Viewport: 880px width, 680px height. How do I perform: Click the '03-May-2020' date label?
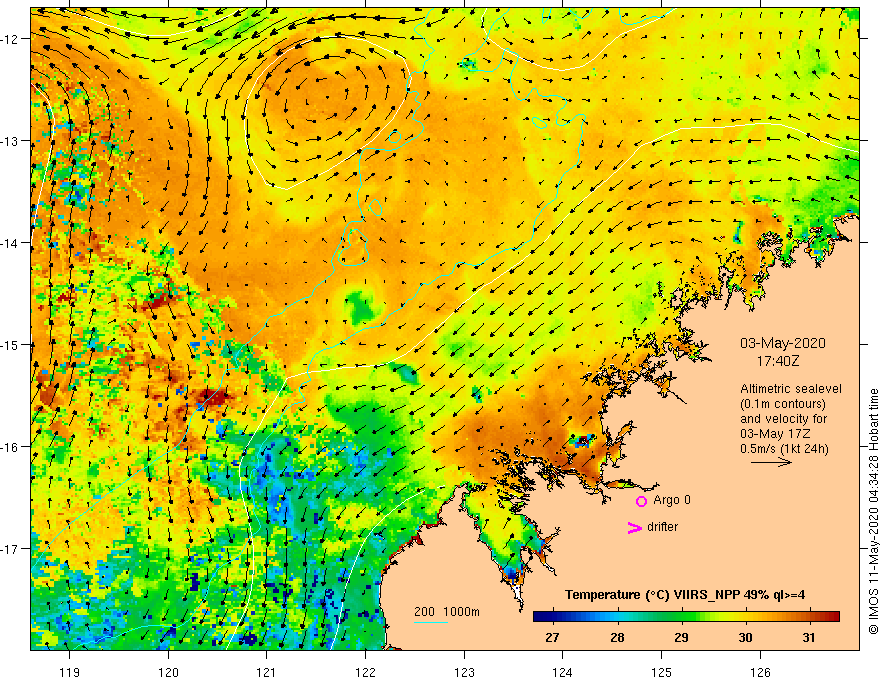coord(782,343)
